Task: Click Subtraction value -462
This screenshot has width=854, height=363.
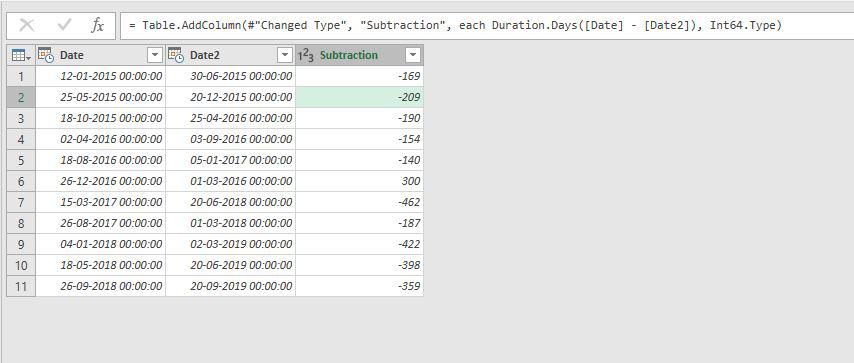Action: (x=359, y=202)
